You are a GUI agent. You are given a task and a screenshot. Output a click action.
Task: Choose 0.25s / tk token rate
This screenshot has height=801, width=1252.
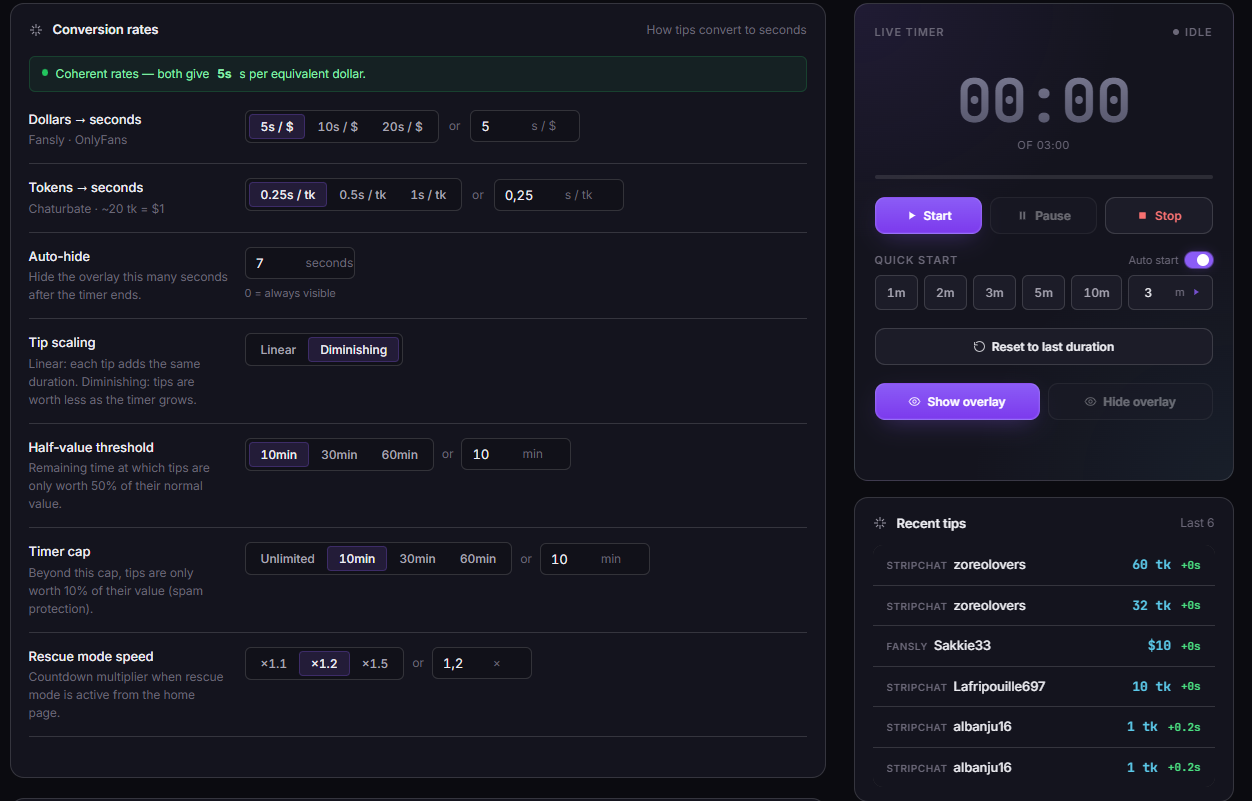pos(288,195)
